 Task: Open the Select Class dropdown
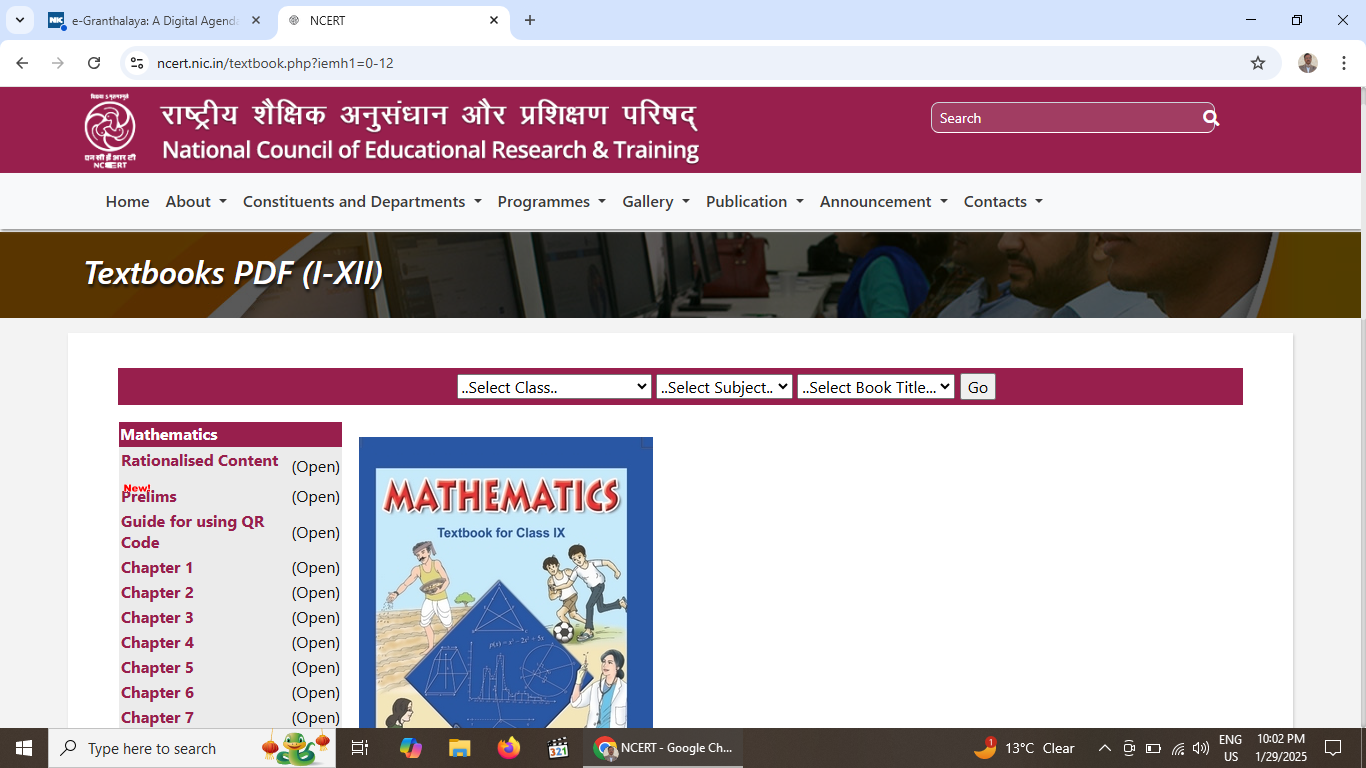pyautogui.click(x=554, y=387)
